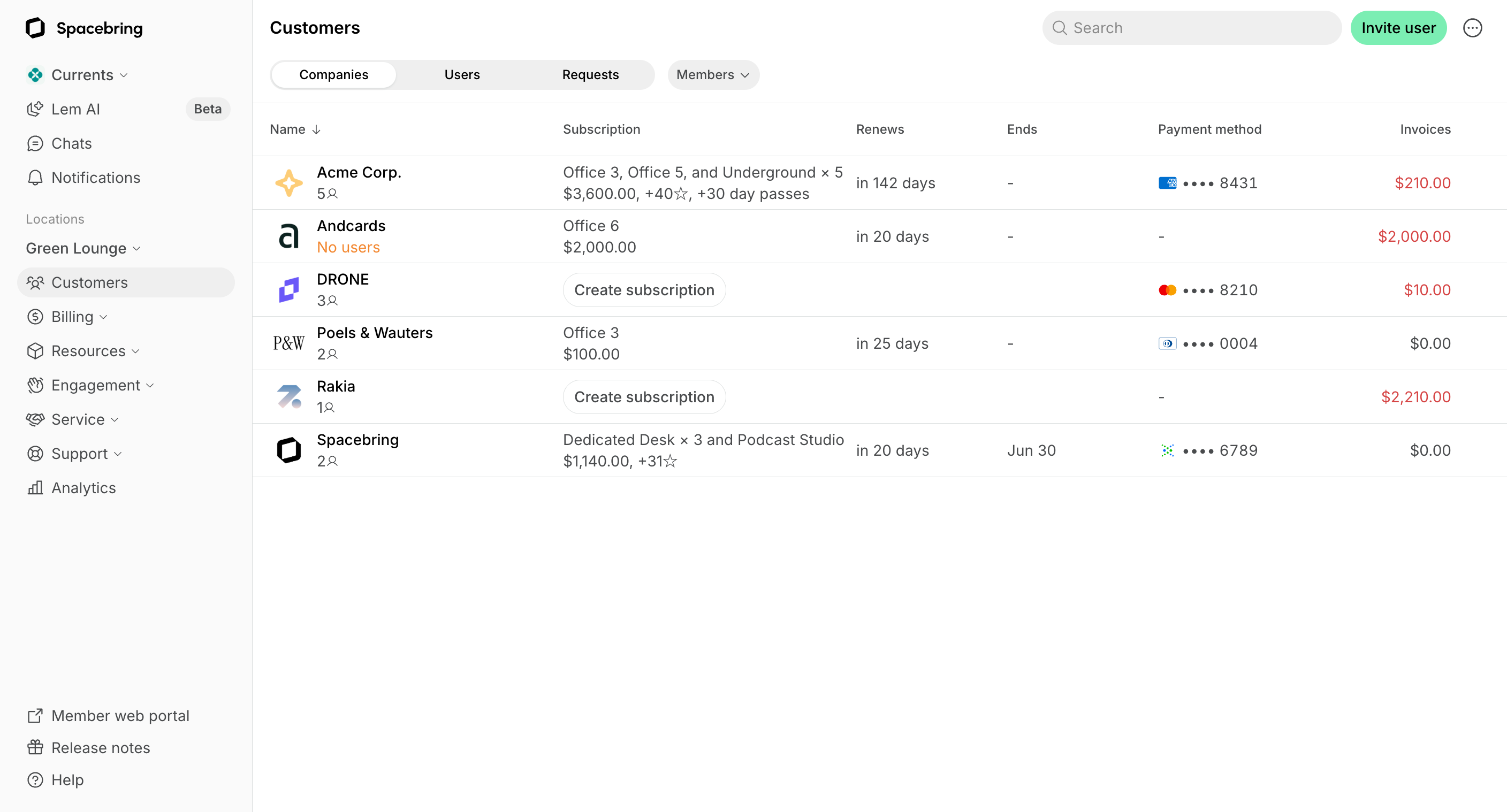Click 'Jun 30' end date for Spacebring
1507x812 pixels.
click(1031, 450)
